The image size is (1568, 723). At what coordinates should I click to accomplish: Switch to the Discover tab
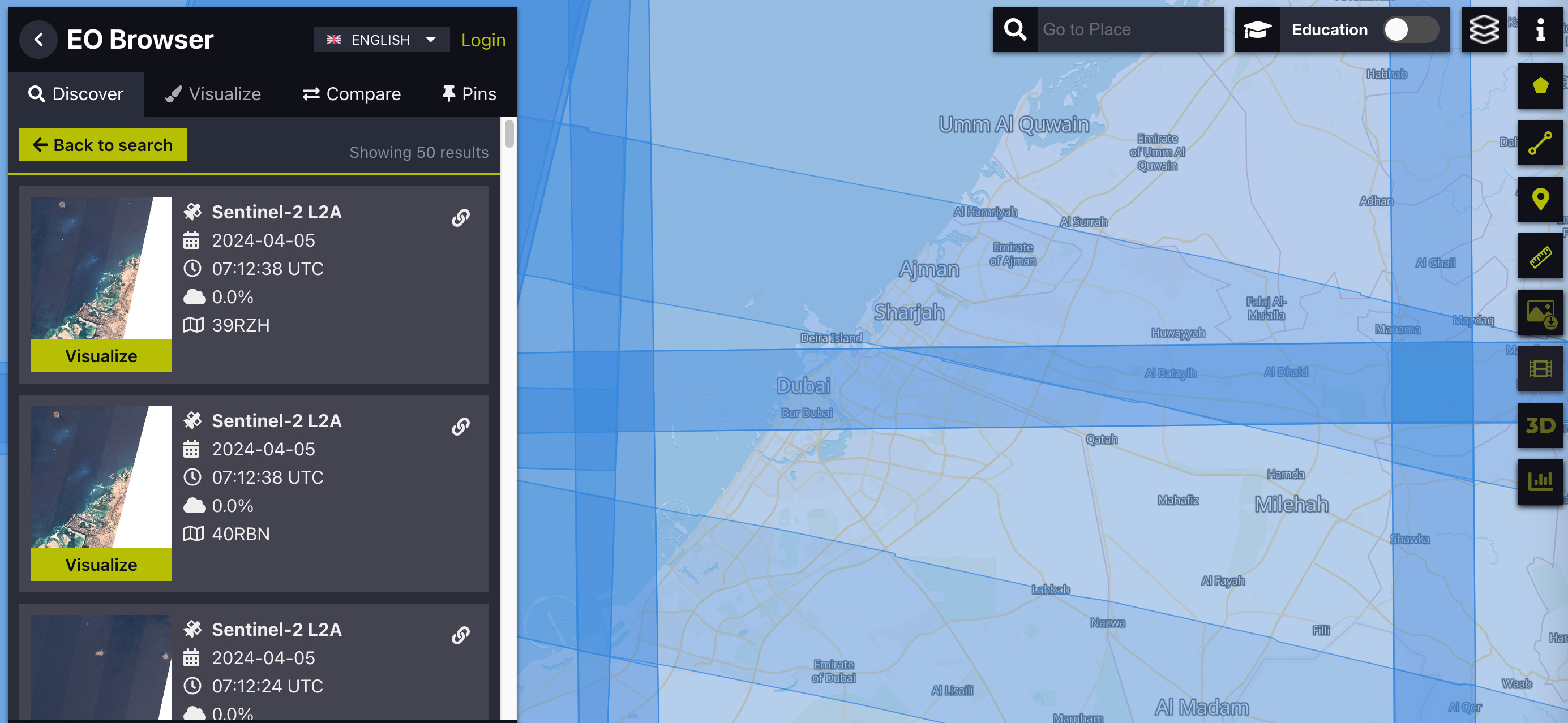(x=76, y=94)
